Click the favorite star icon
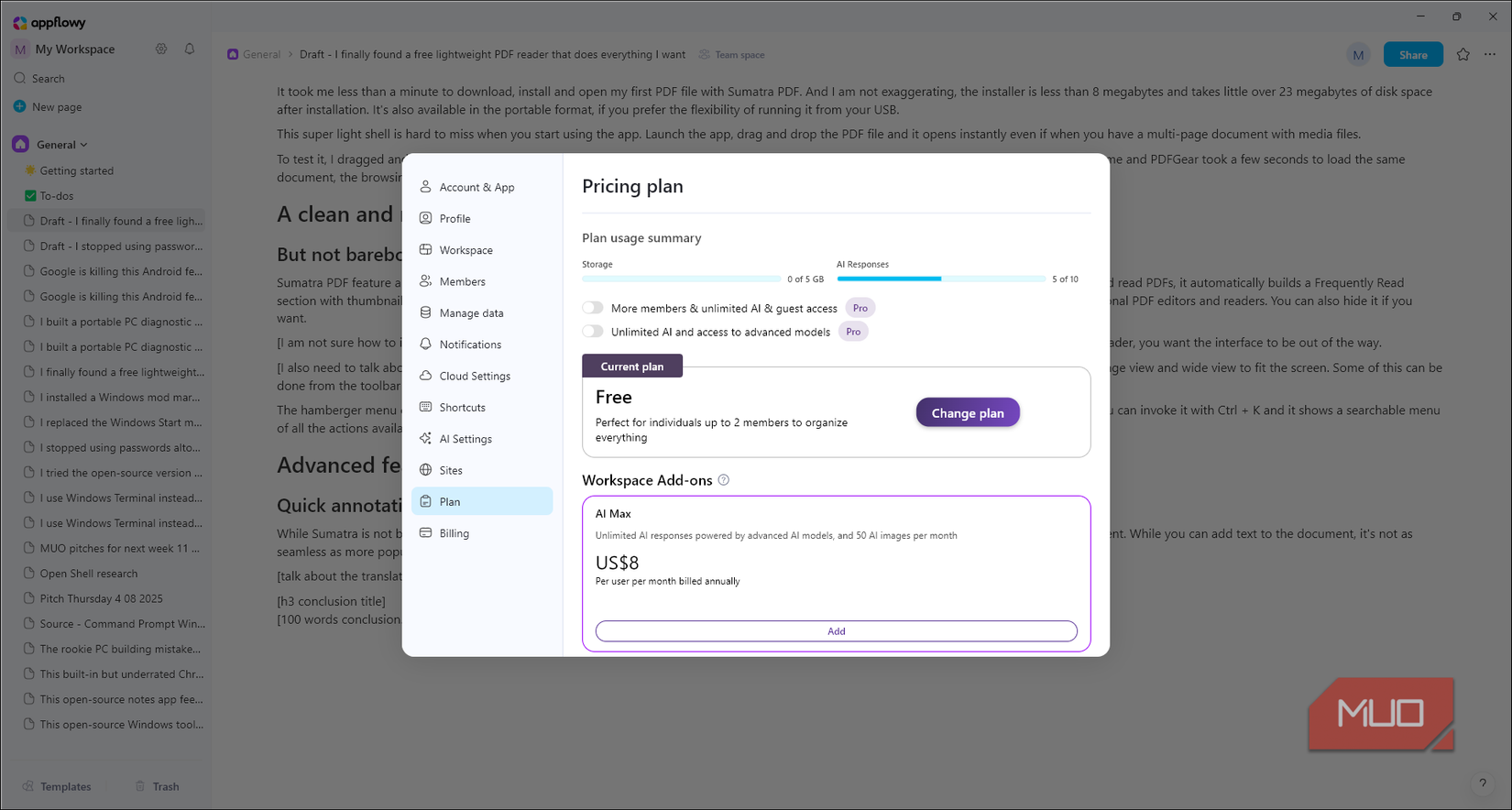The image size is (1512, 810). click(1463, 55)
